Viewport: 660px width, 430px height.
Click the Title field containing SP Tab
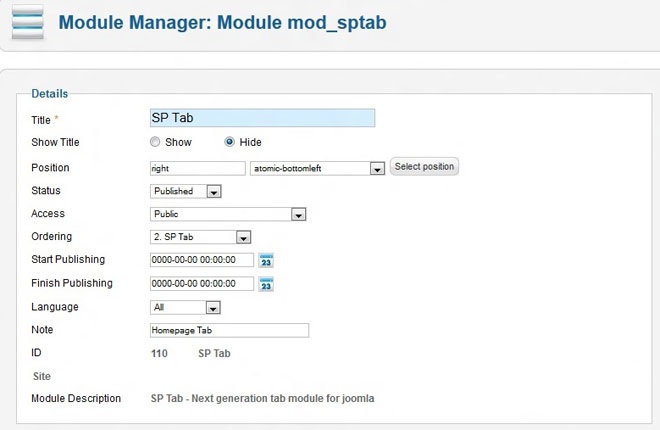click(261, 118)
